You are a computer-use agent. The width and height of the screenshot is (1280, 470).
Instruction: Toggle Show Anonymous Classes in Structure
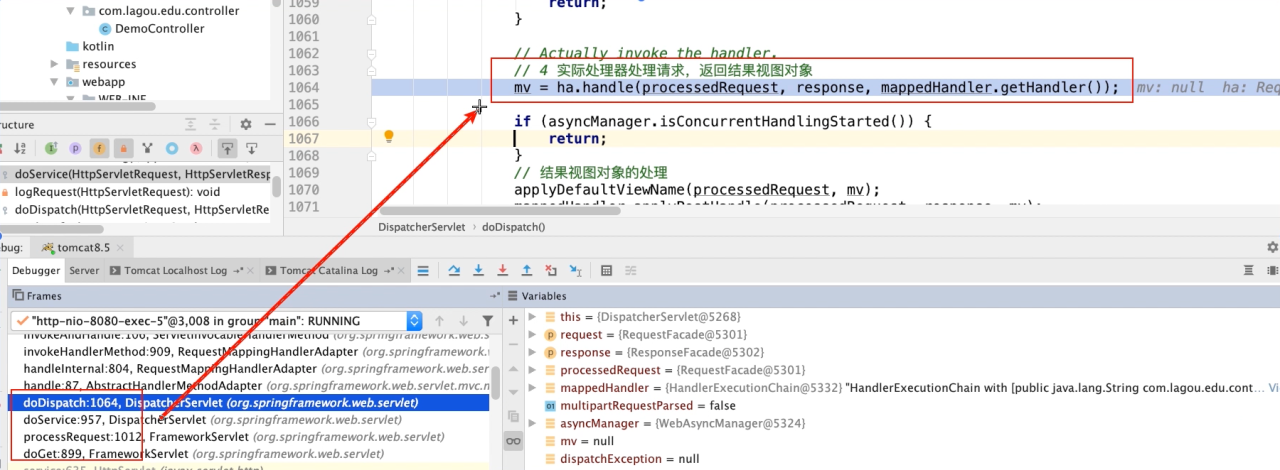pyautogui.click(x=172, y=149)
